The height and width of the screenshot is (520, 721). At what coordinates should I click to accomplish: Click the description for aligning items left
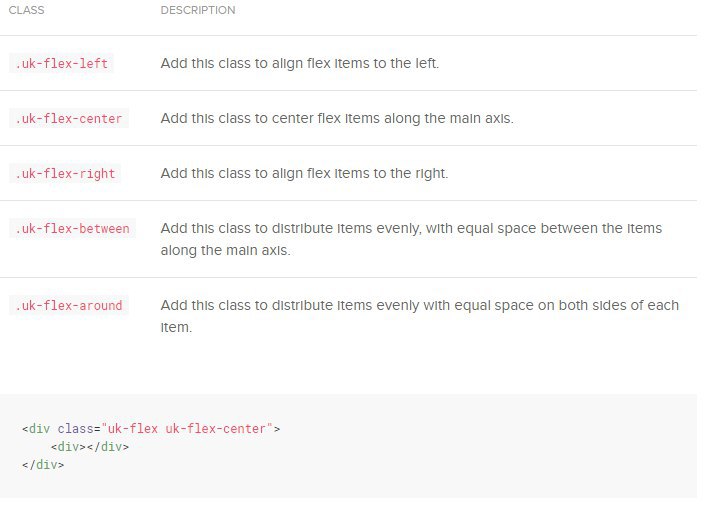pyautogui.click(x=300, y=63)
